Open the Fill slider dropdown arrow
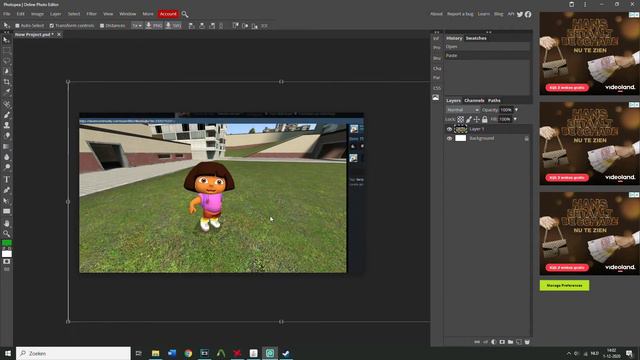Viewport: 640px width, 360px height. click(515, 119)
